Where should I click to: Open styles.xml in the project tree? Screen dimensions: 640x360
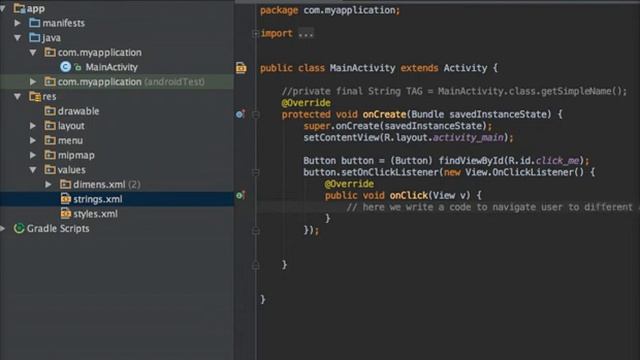[x=96, y=214]
